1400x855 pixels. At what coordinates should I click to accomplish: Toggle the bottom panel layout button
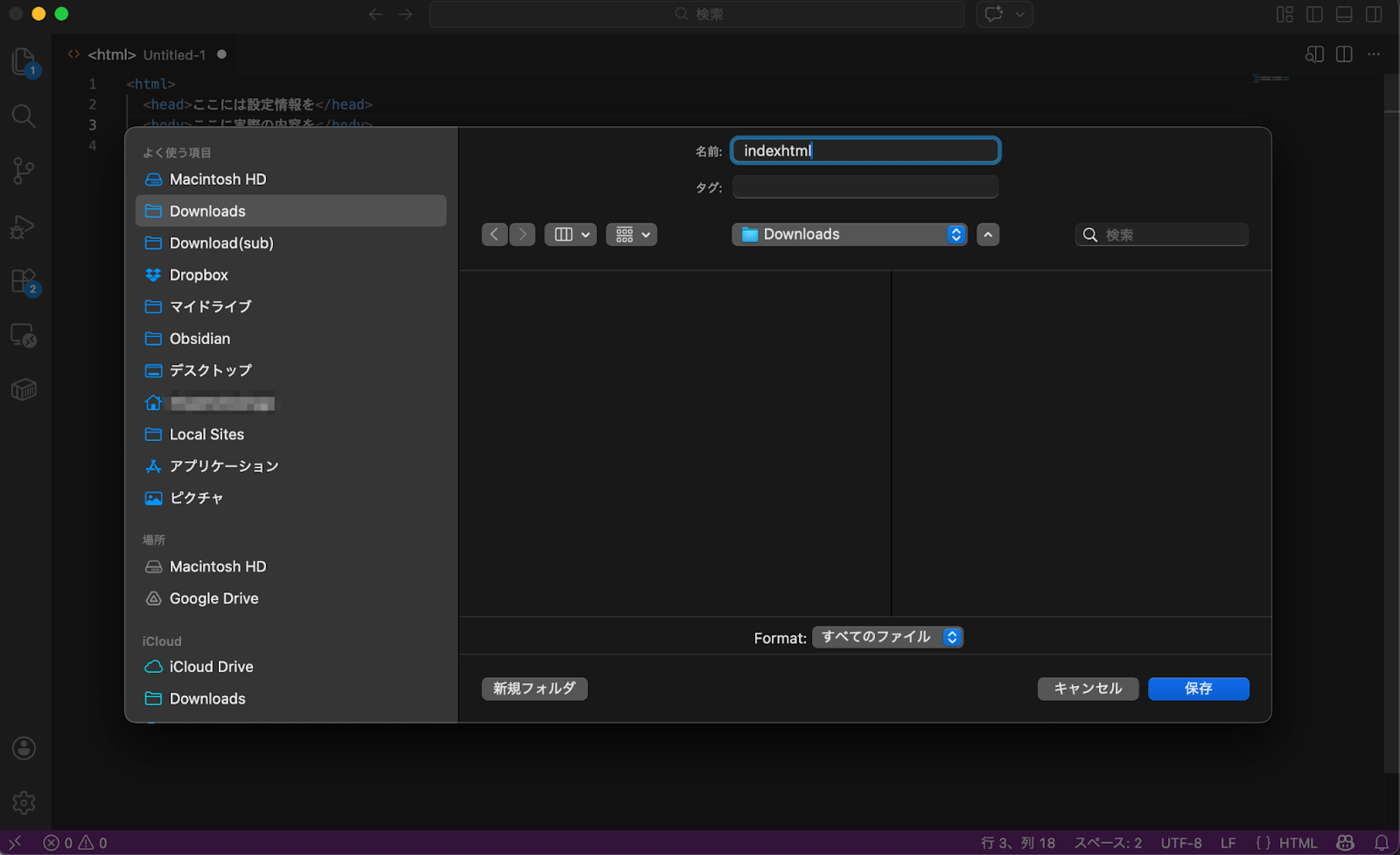(1344, 14)
